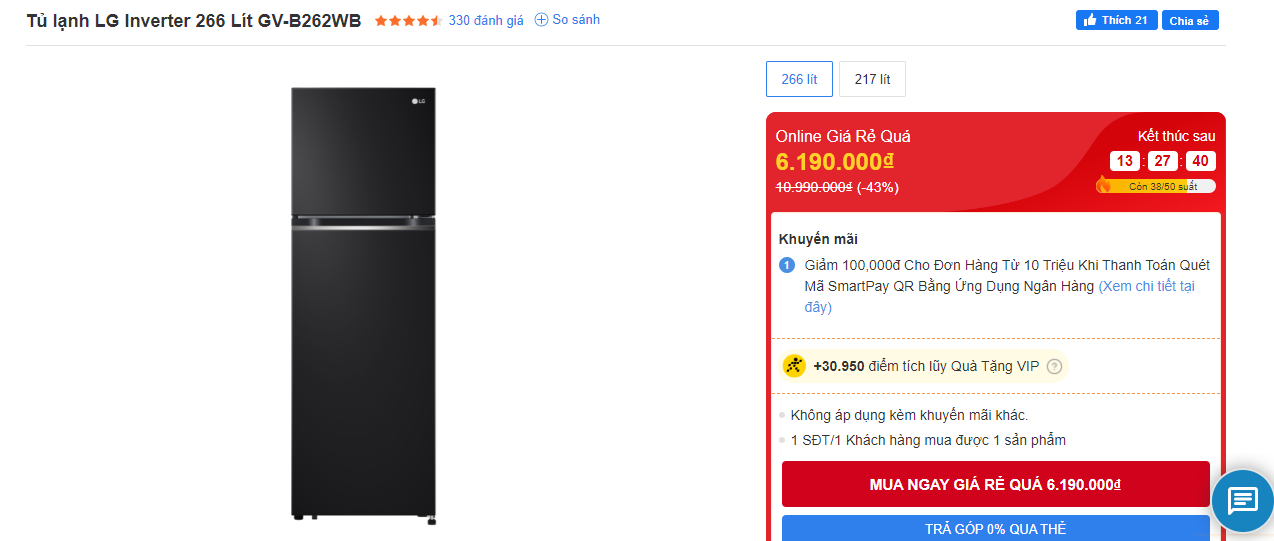Select the 217 lít capacity option
1274x541 pixels.
(x=872, y=79)
